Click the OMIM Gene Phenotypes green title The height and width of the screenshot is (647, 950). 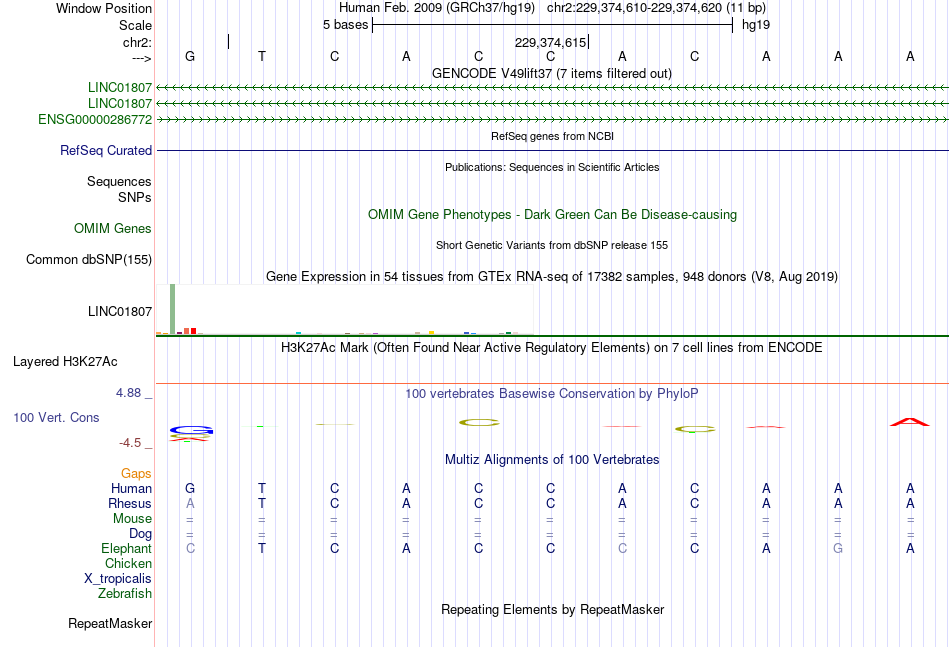553,214
